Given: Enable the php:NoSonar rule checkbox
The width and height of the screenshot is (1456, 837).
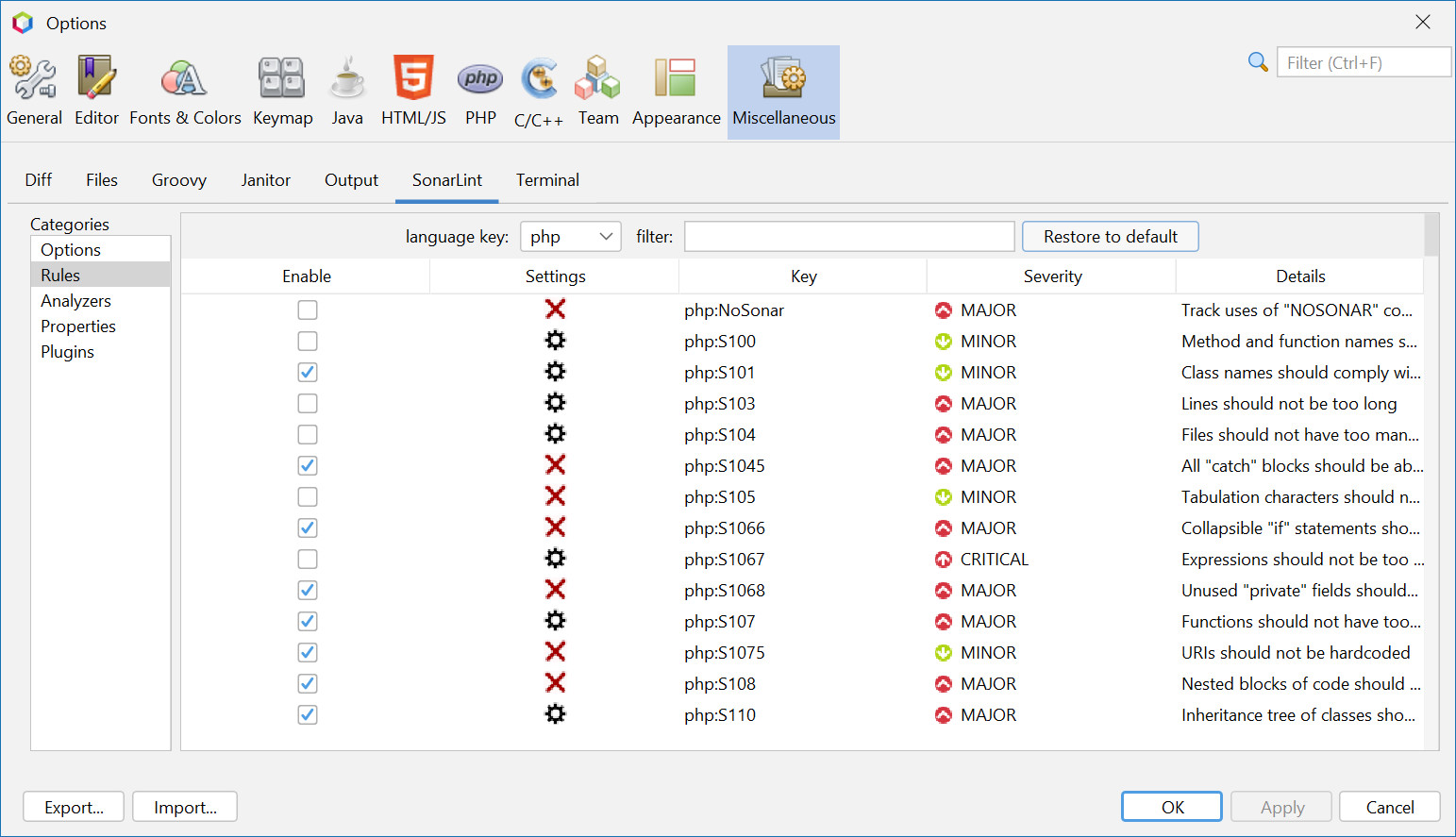Looking at the screenshot, I should coord(307,310).
